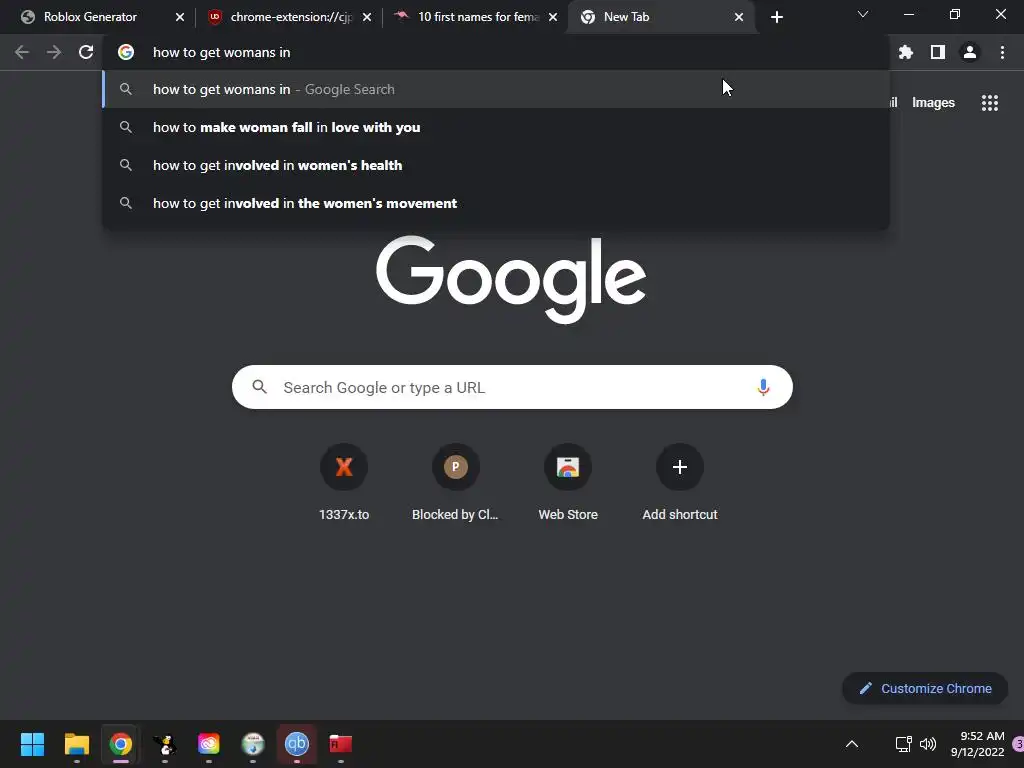
Task: Open the Chrome three-dot menu
Action: (x=1002, y=52)
